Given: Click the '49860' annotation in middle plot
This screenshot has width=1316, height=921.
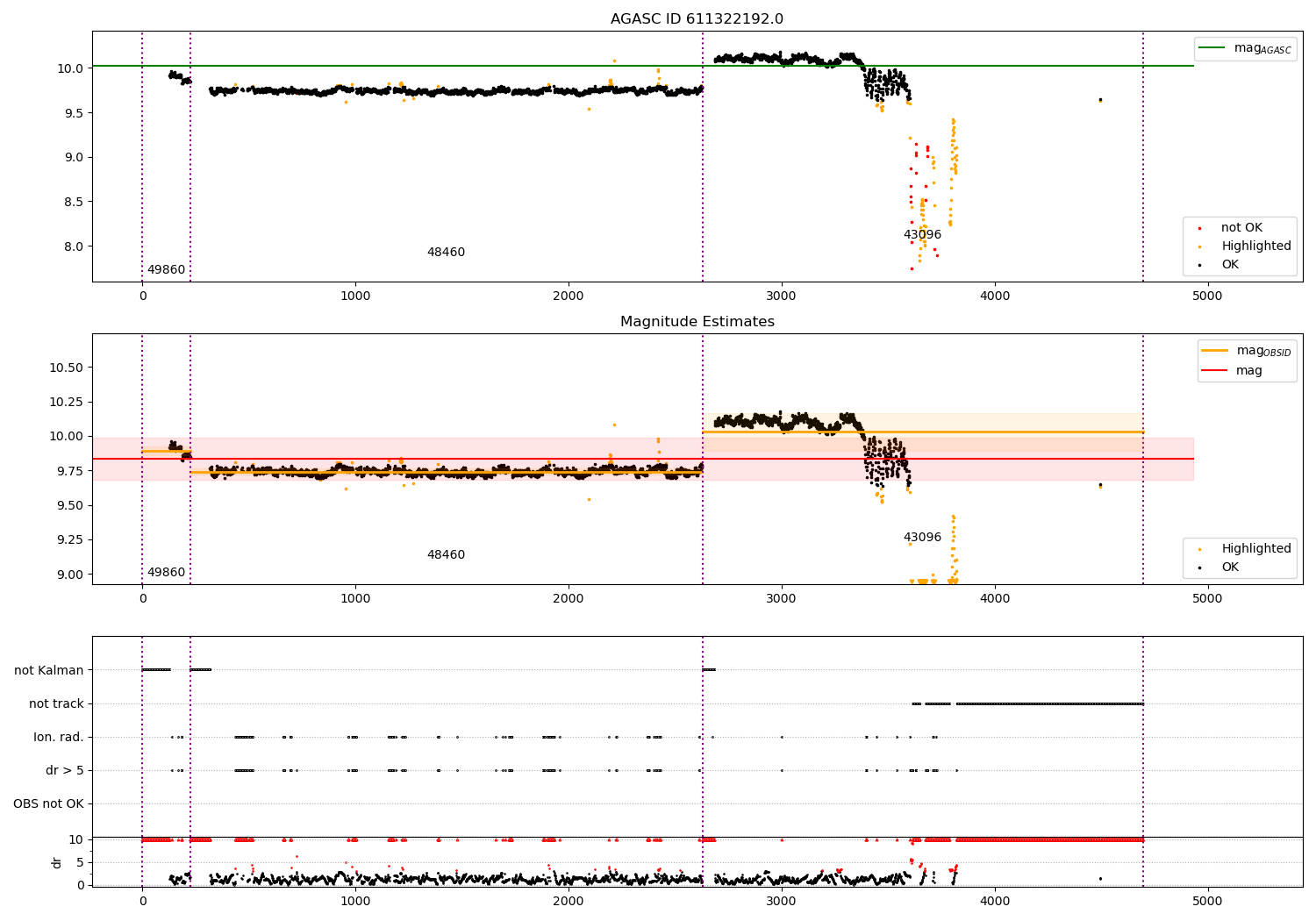Looking at the screenshot, I should pyautogui.click(x=166, y=573).
